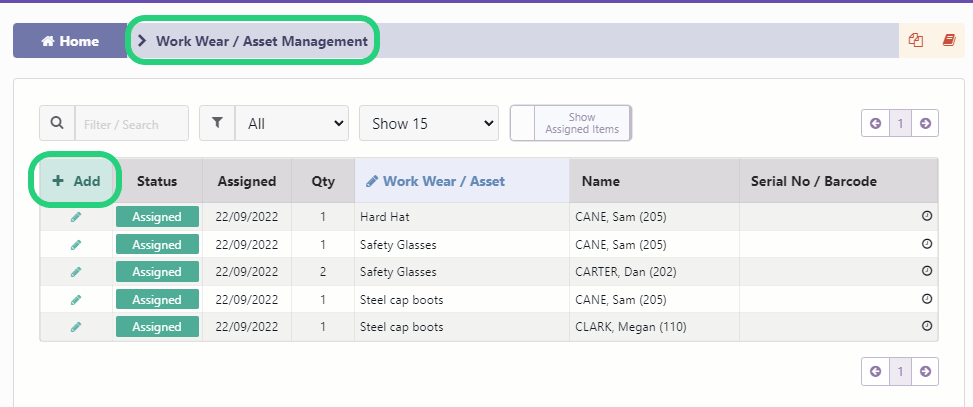Click the Status column header
The height and width of the screenshot is (407, 973).
[x=157, y=181]
